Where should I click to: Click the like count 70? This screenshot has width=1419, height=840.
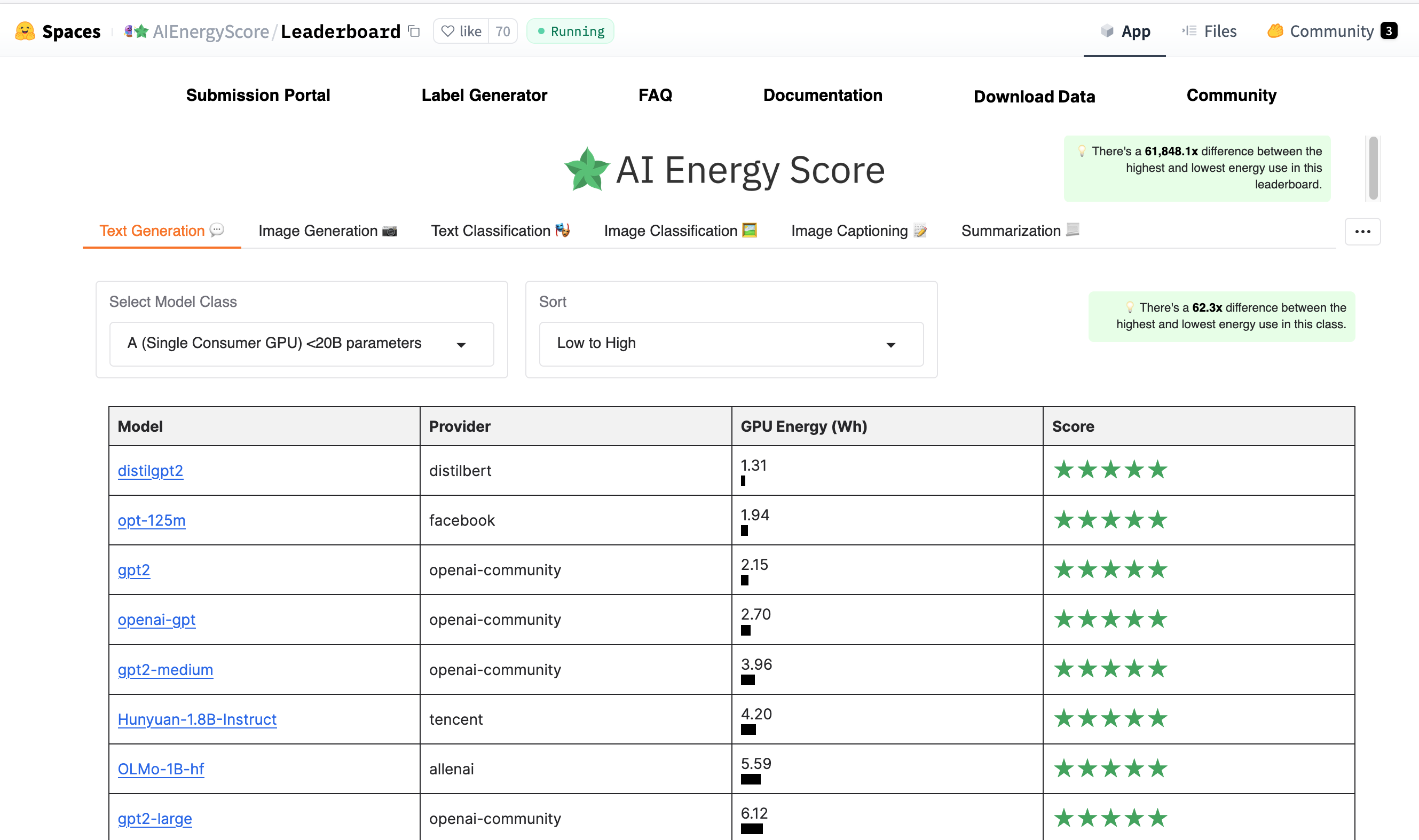[502, 31]
